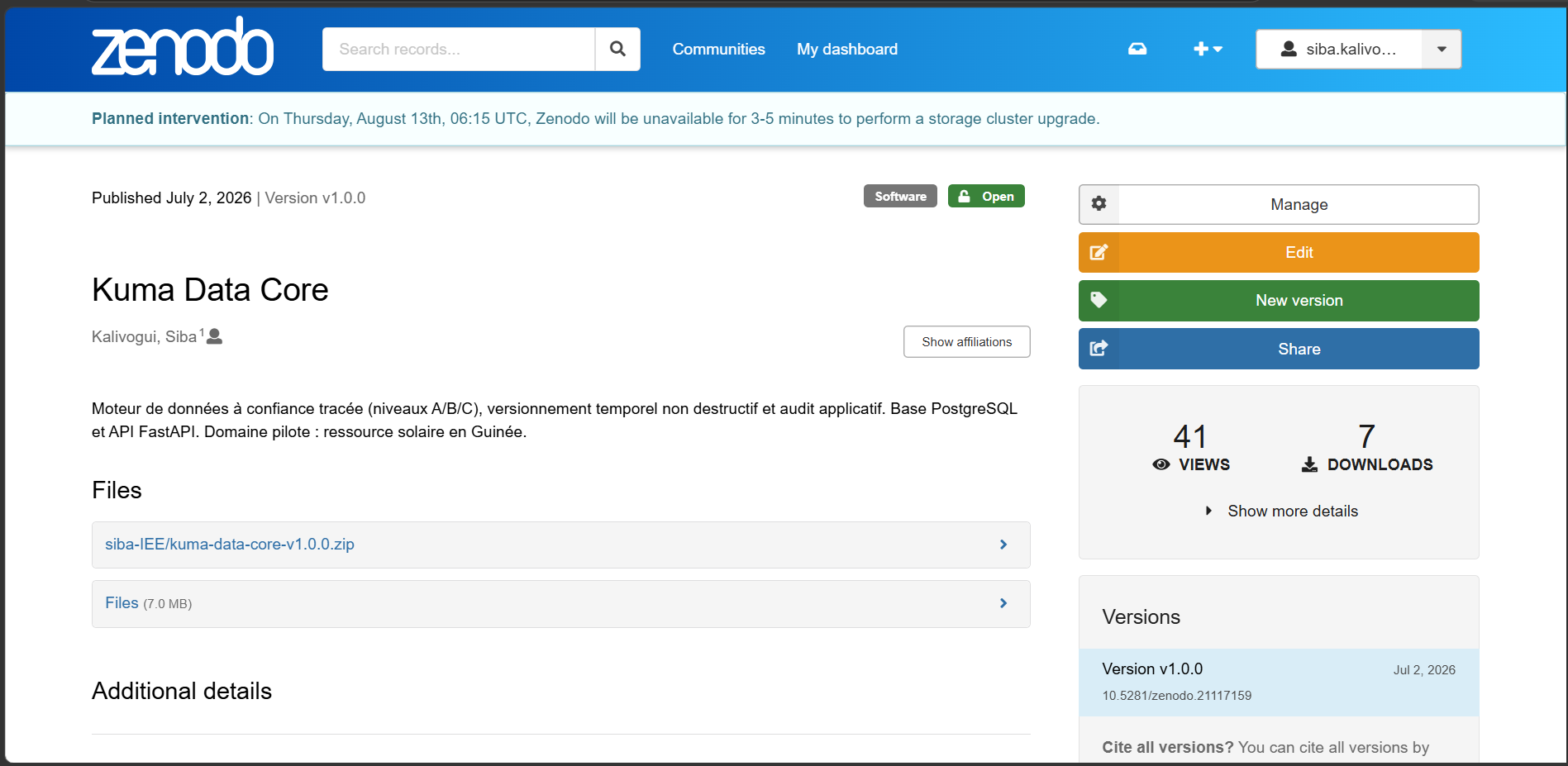Click the magnifier search button

coord(617,49)
